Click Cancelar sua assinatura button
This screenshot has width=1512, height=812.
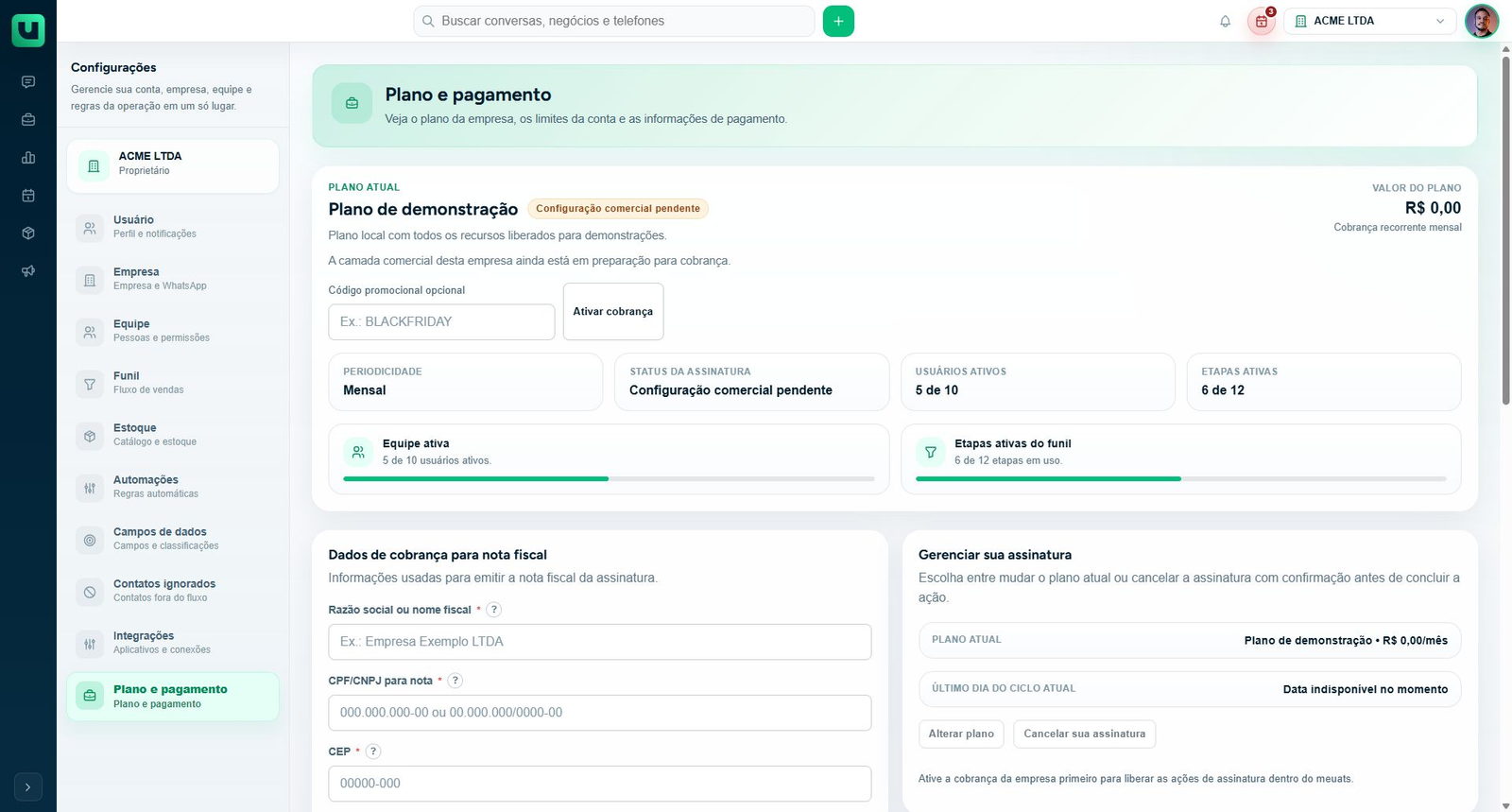[1084, 734]
